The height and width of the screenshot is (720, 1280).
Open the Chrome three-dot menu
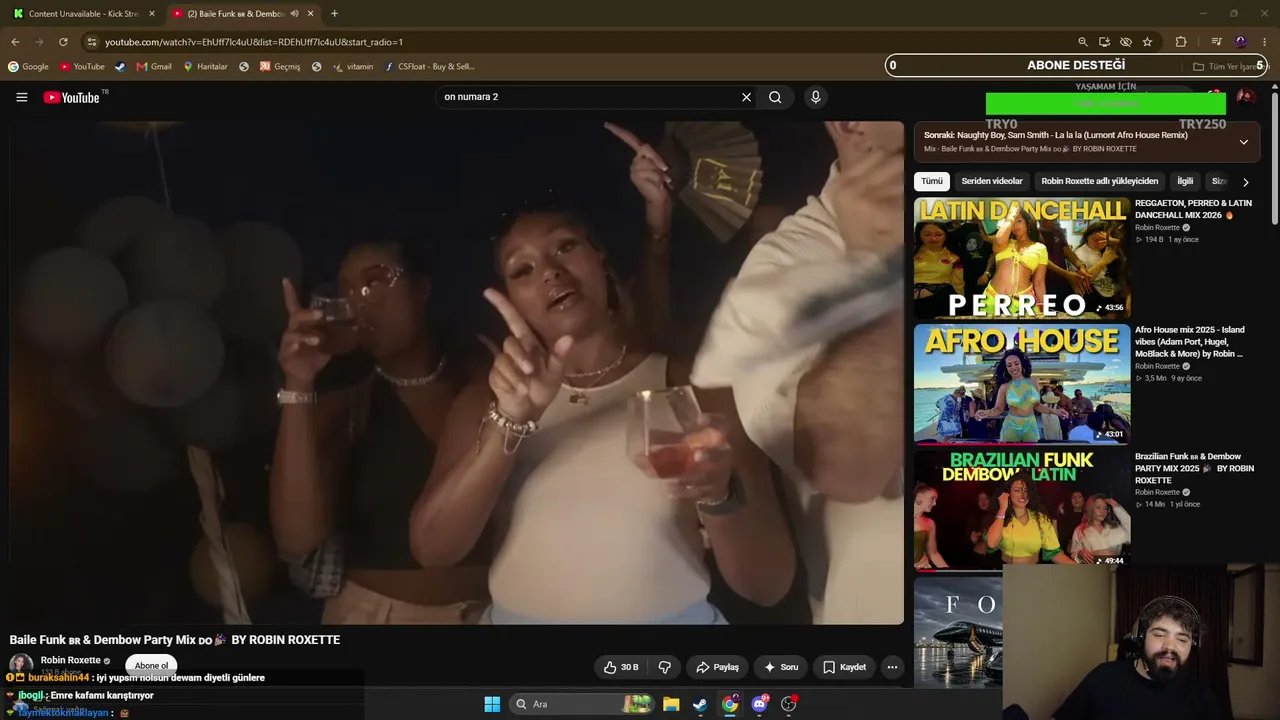click(x=1265, y=42)
